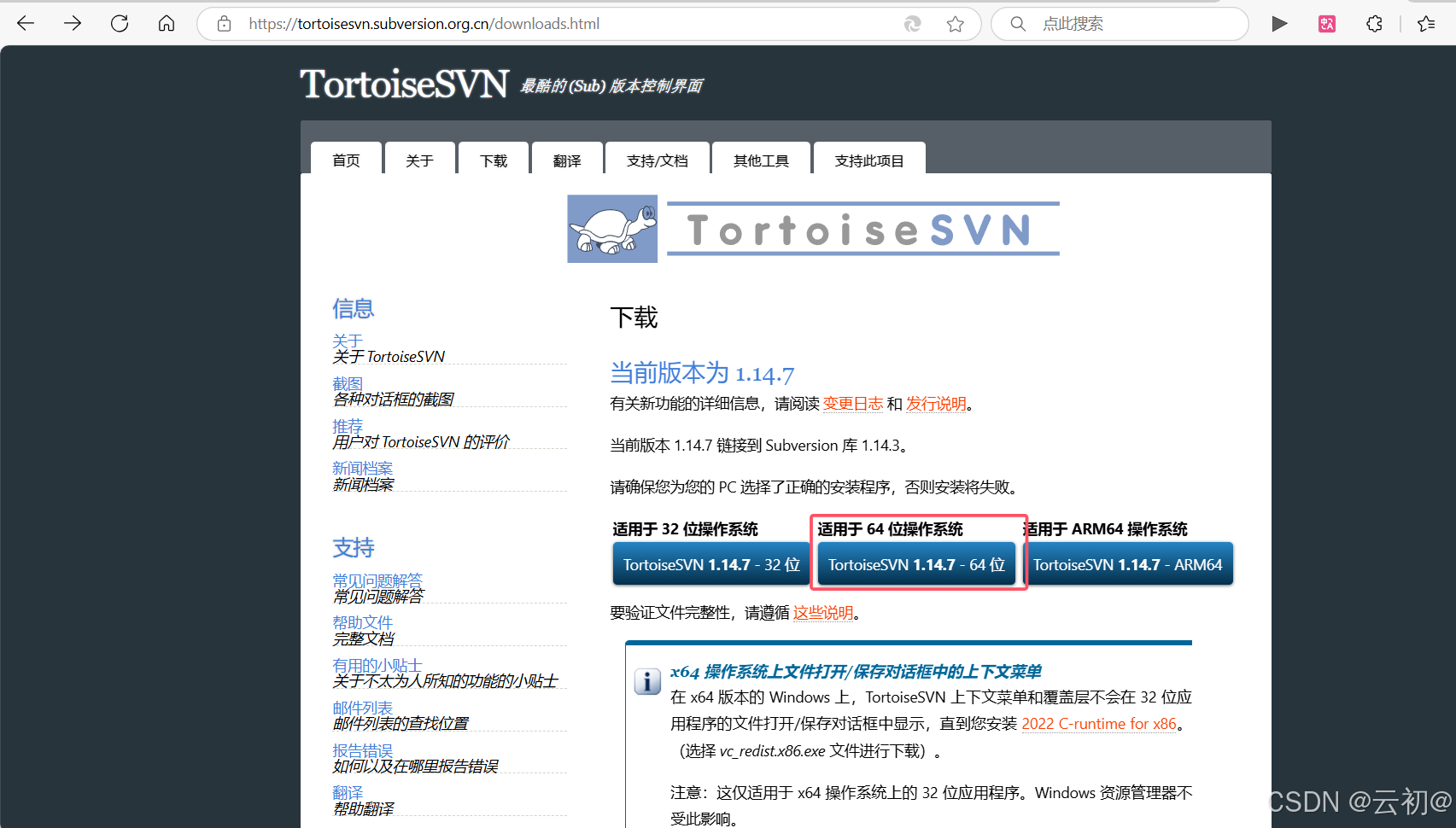Click the 翻译 link in the sidebar
The height and width of the screenshot is (828, 1456).
coord(348,792)
